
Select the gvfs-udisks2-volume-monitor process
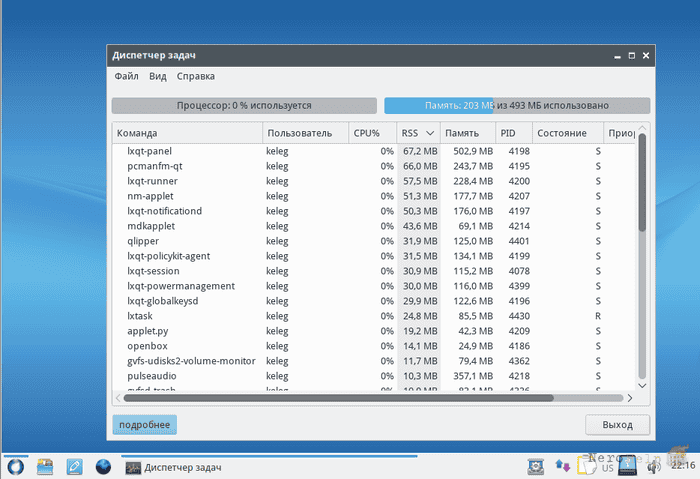click(373, 361)
